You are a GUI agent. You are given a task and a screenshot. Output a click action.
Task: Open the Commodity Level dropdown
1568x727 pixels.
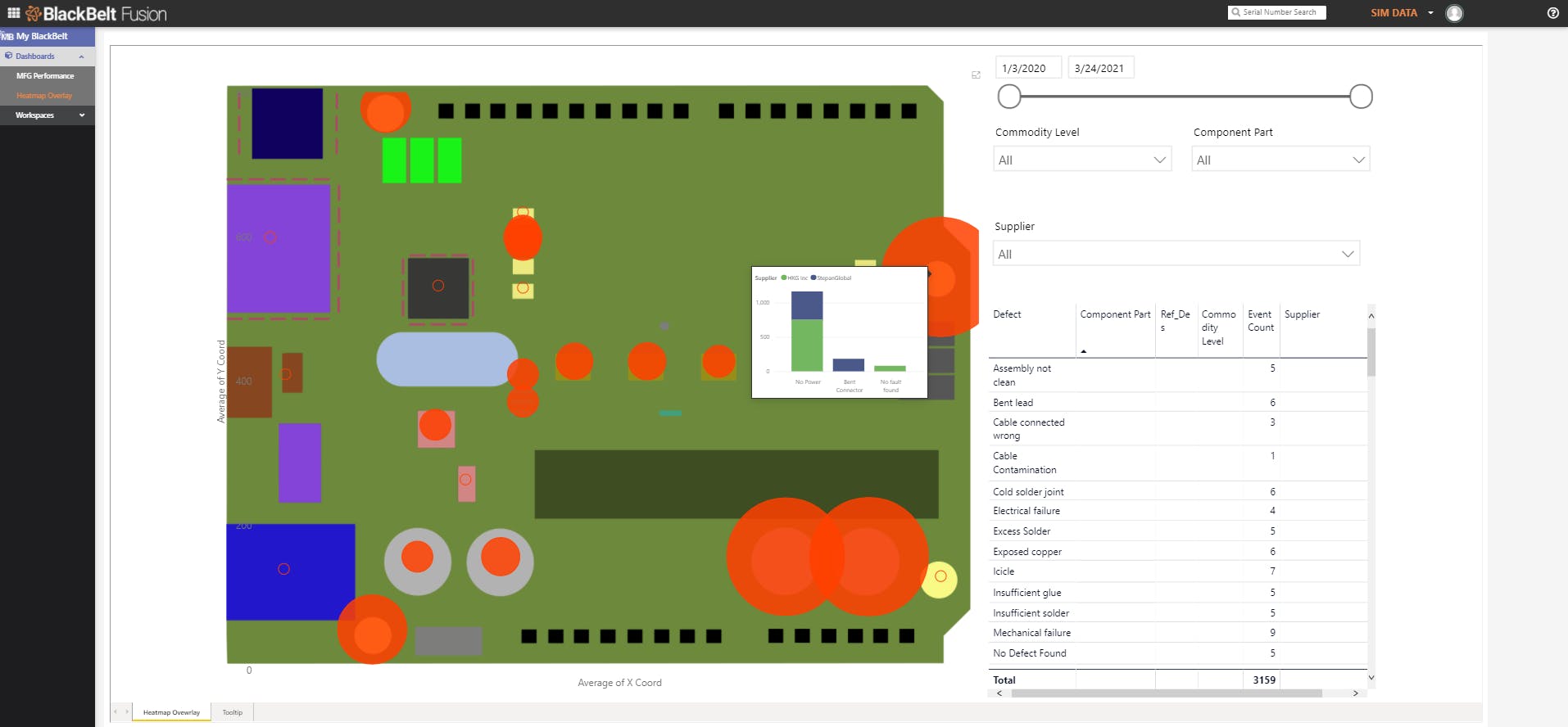click(x=1081, y=160)
